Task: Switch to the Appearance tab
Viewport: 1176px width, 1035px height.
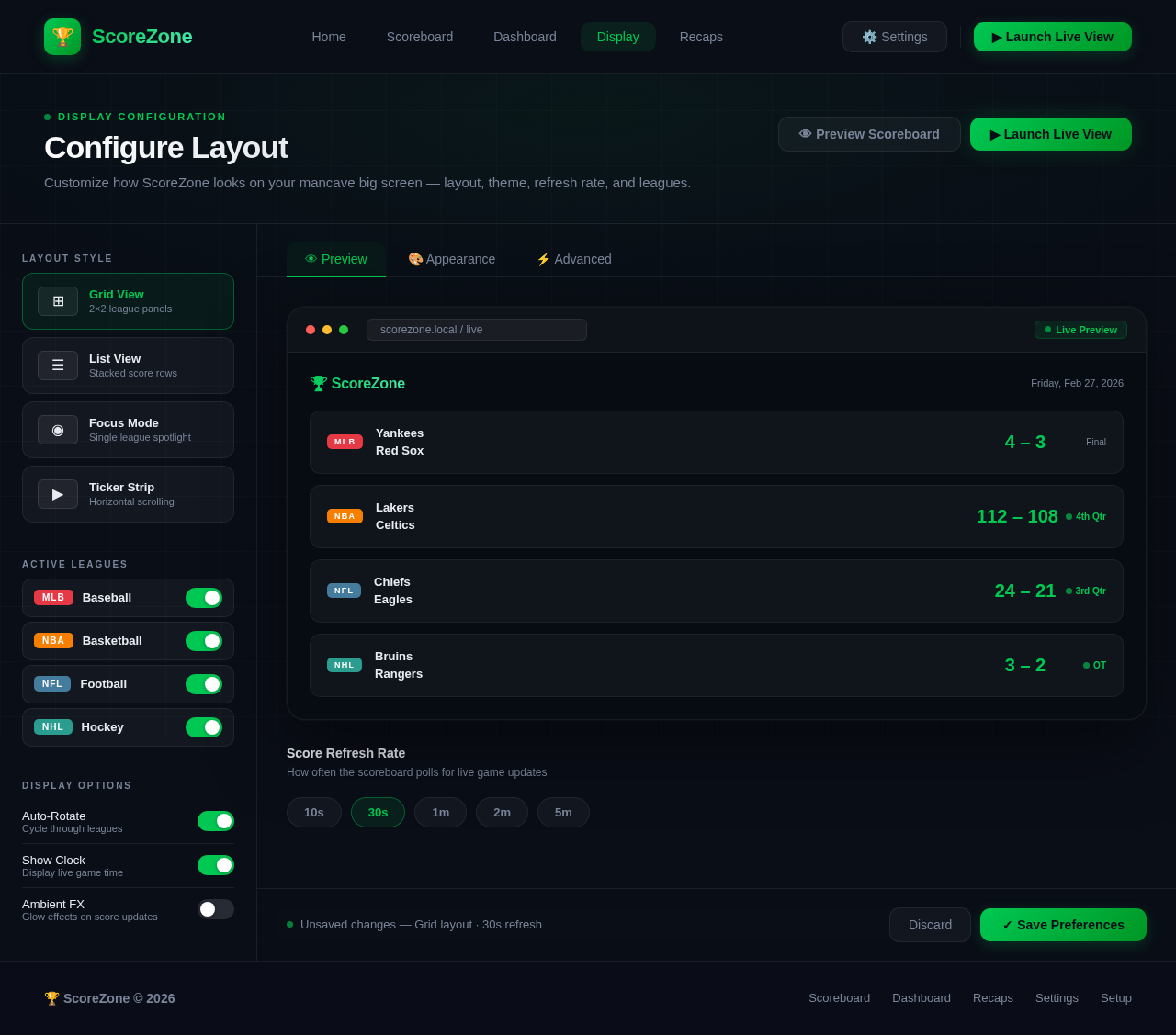Action: click(451, 259)
